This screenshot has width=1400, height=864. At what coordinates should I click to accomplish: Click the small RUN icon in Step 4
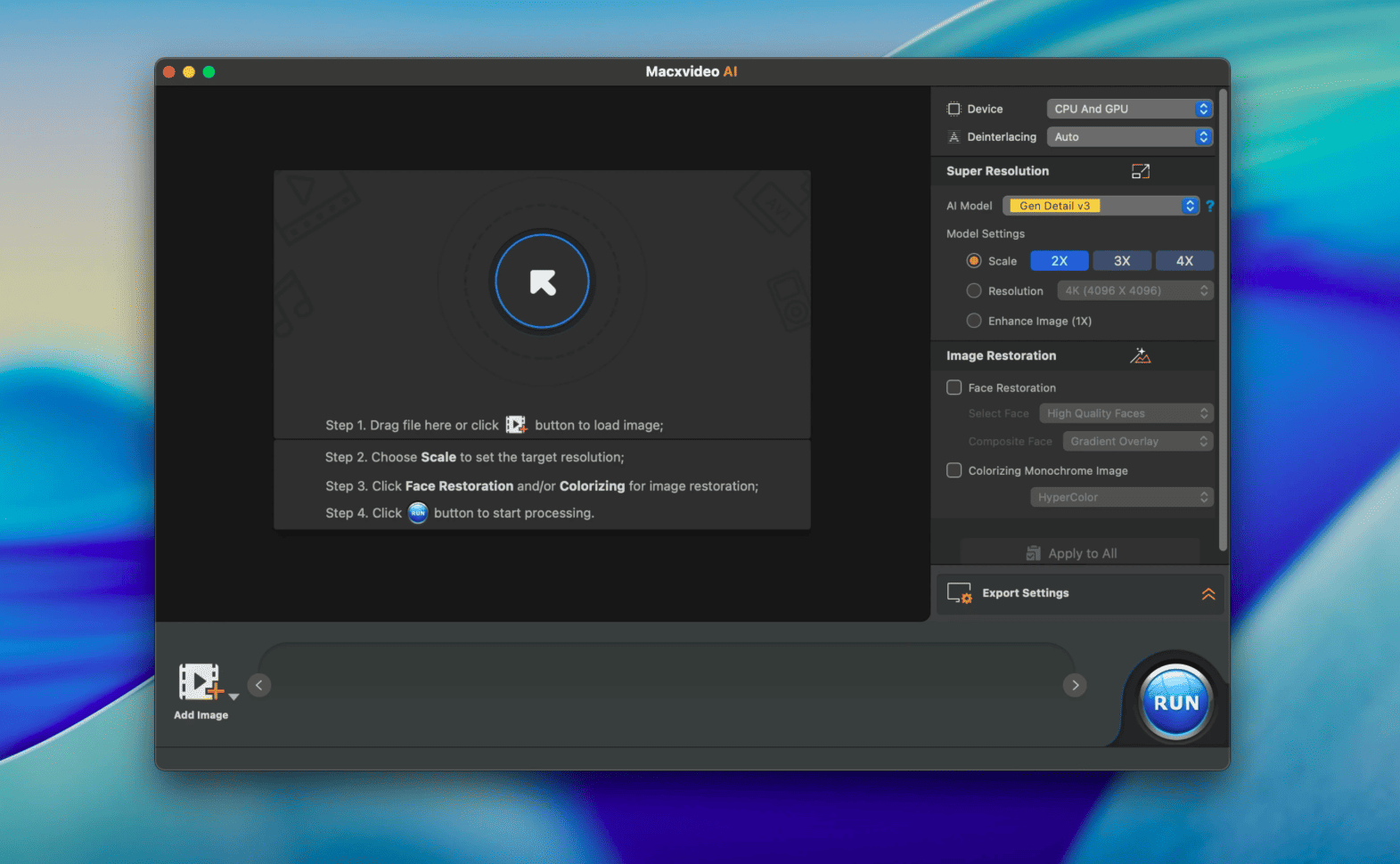tap(418, 513)
